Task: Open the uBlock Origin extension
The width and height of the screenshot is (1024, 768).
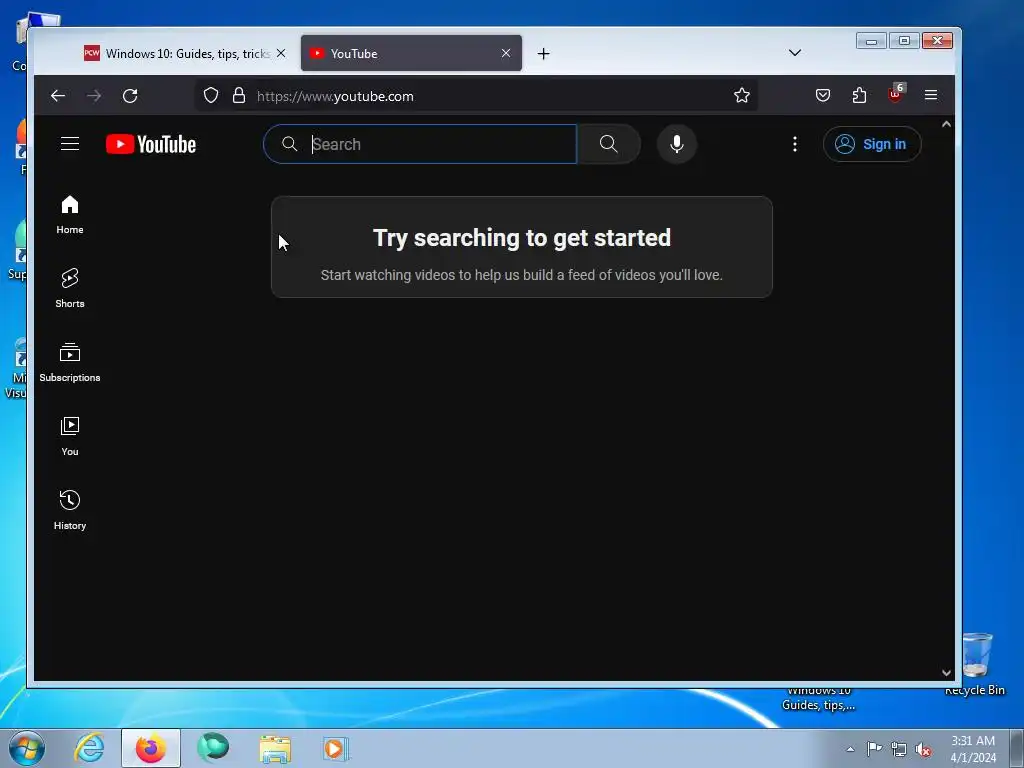Action: pyautogui.click(x=896, y=94)
